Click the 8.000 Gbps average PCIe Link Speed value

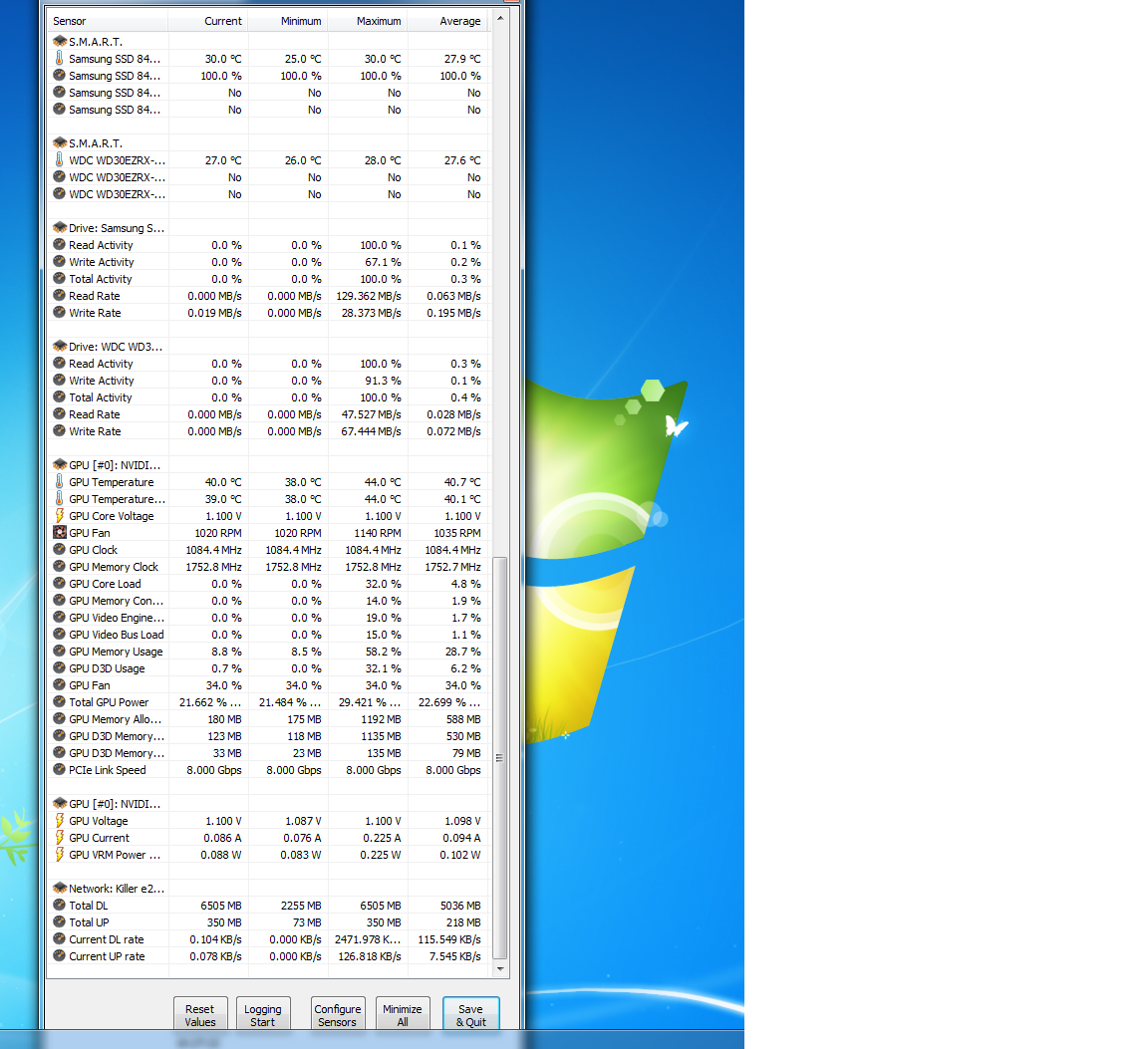click(453, 770)
